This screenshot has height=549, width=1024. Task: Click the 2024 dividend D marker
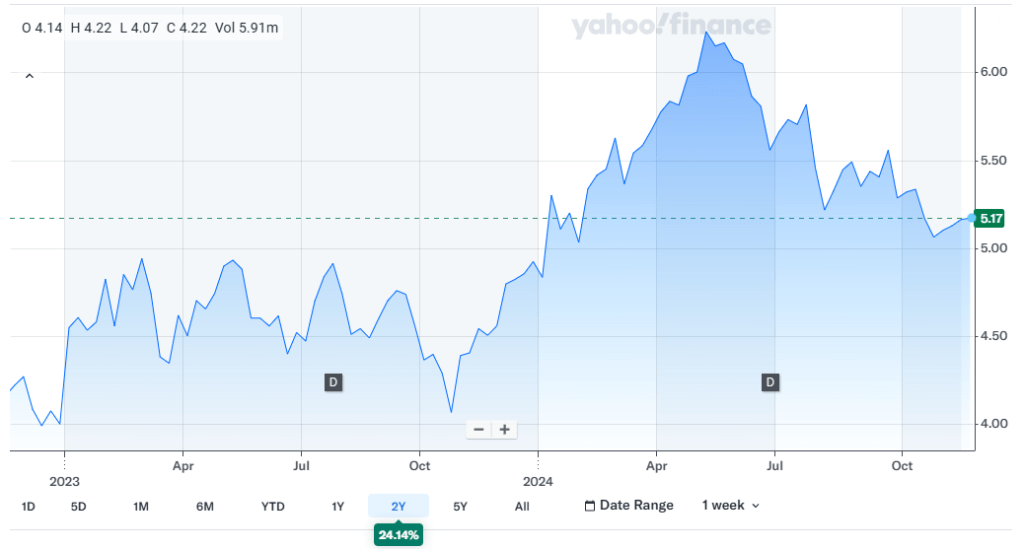(x=770, y=381)
